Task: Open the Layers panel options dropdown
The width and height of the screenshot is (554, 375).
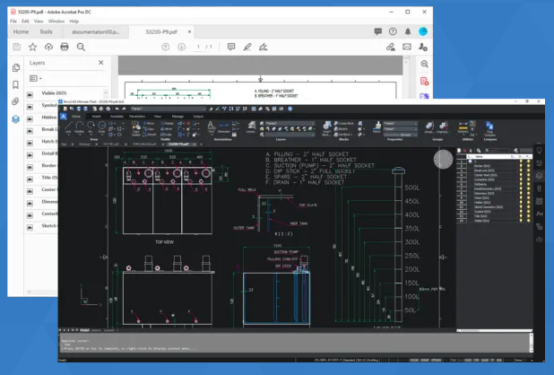Action: [x=35, y=78]
